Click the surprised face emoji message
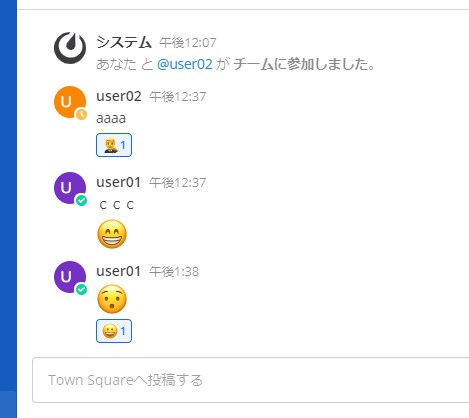The height and width of the screenshot is (418, 469). [112, 299]
